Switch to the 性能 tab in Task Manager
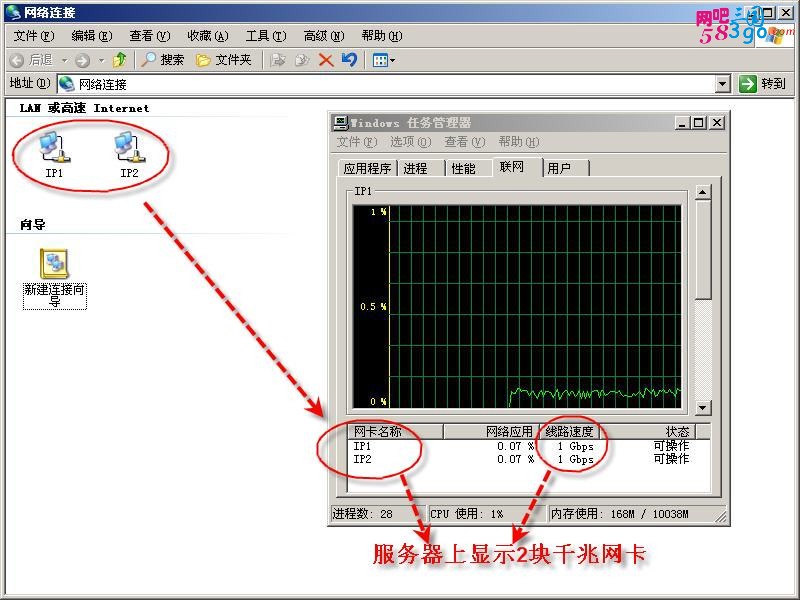The image size is (800, 600). tap(463, 168)
